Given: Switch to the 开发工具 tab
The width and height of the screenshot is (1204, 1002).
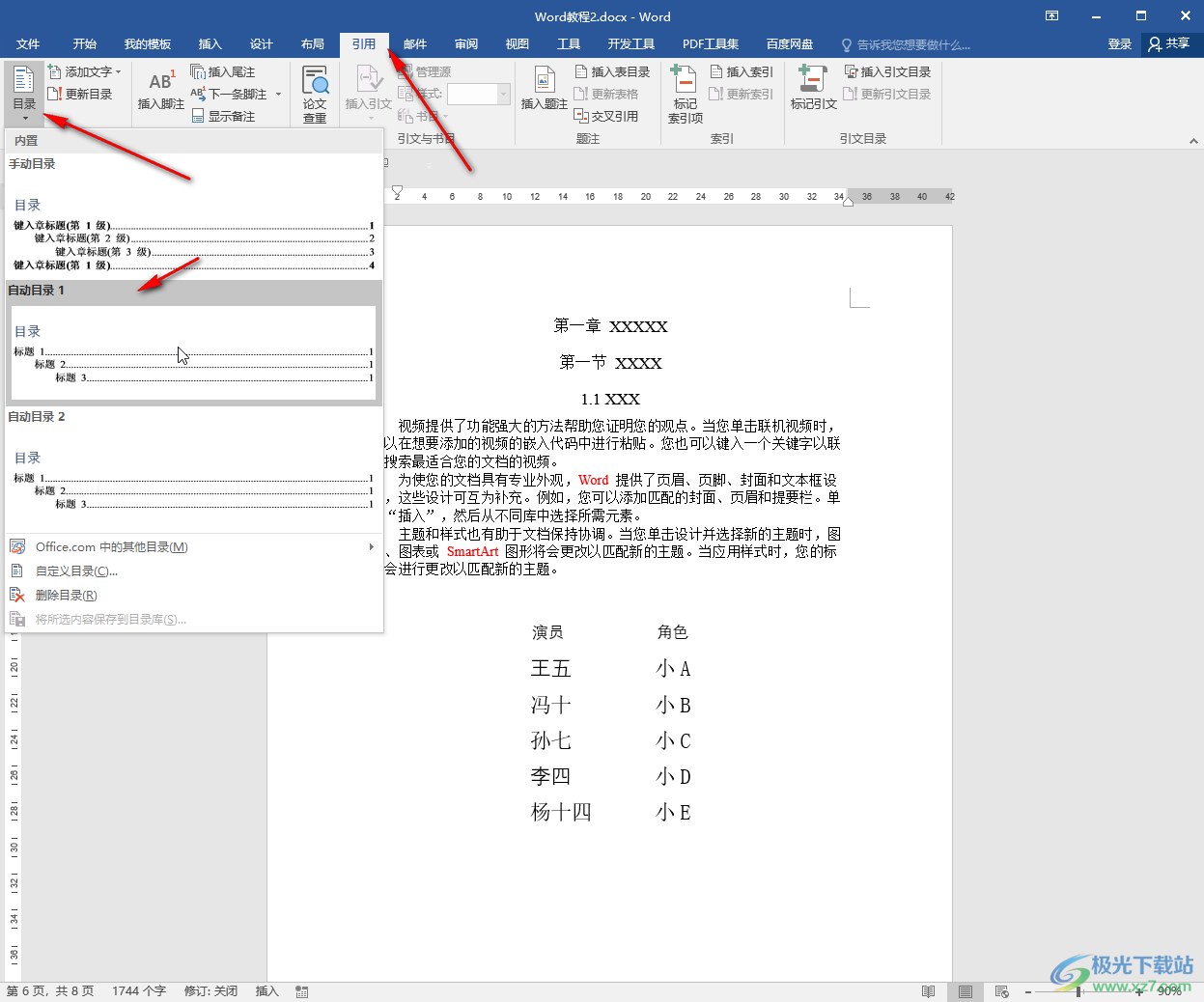Looking at the screenshot, I should [x=631, y=44].
